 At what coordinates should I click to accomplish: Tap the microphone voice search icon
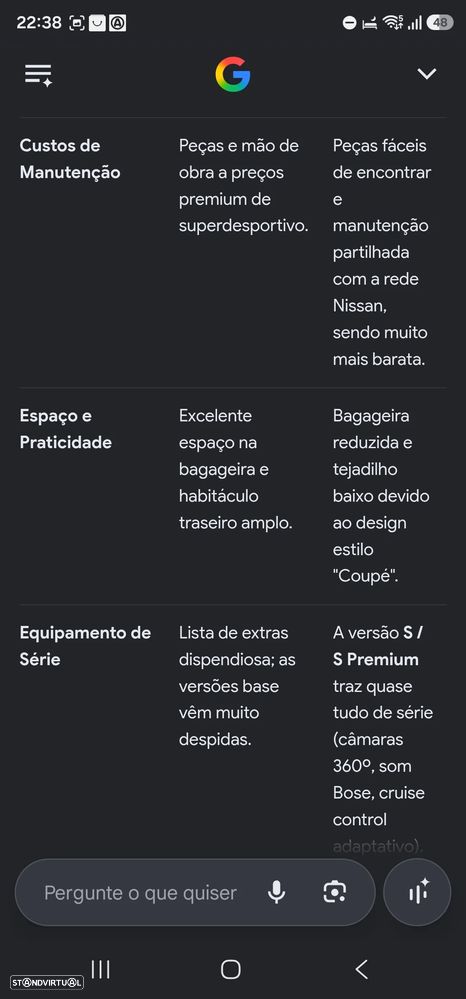pyautogui.click(x=276, y=892)
